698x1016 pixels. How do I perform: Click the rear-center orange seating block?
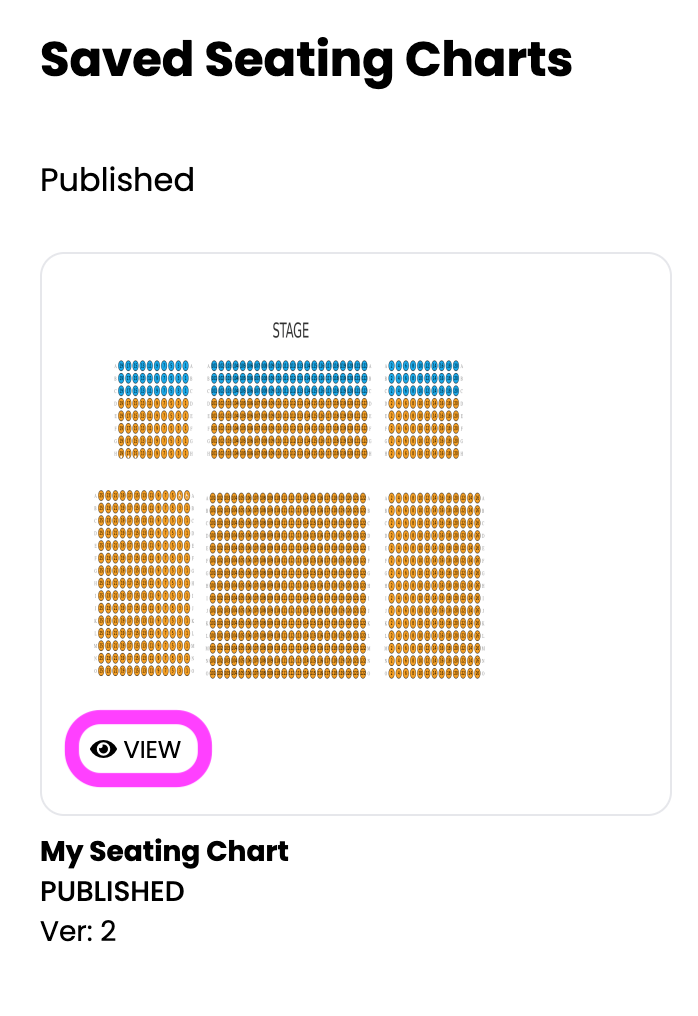point(288,586)
